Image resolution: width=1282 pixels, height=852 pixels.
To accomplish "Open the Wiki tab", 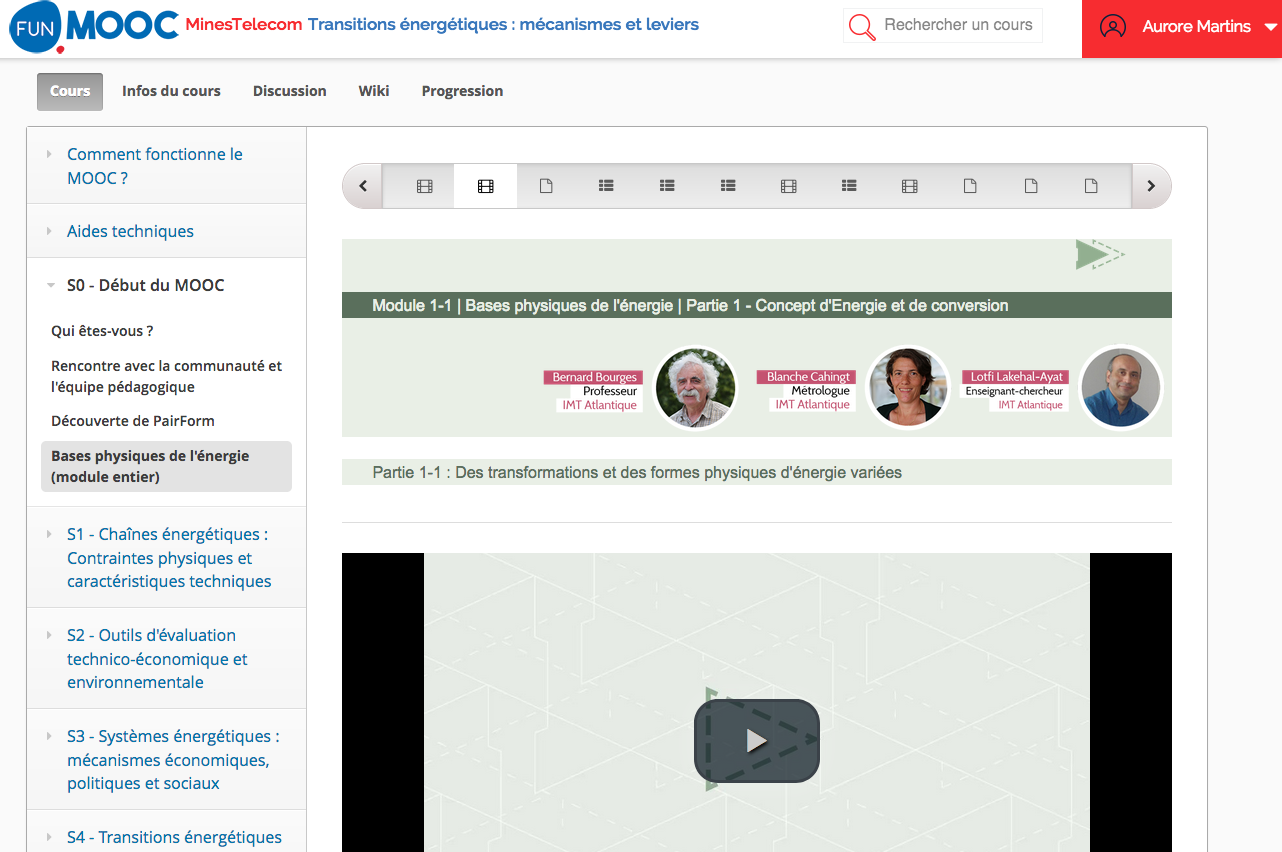I will pyautogui.click(x=374, y=91).
